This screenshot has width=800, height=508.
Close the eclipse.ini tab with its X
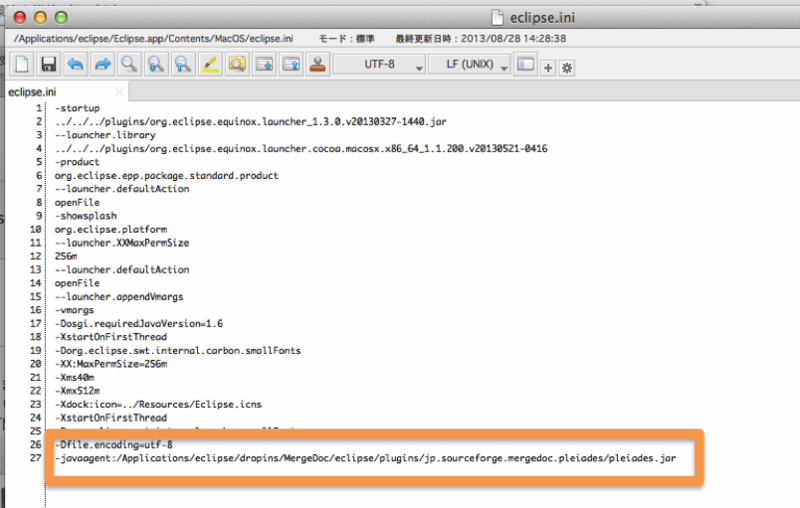click(x=119, y=92)
